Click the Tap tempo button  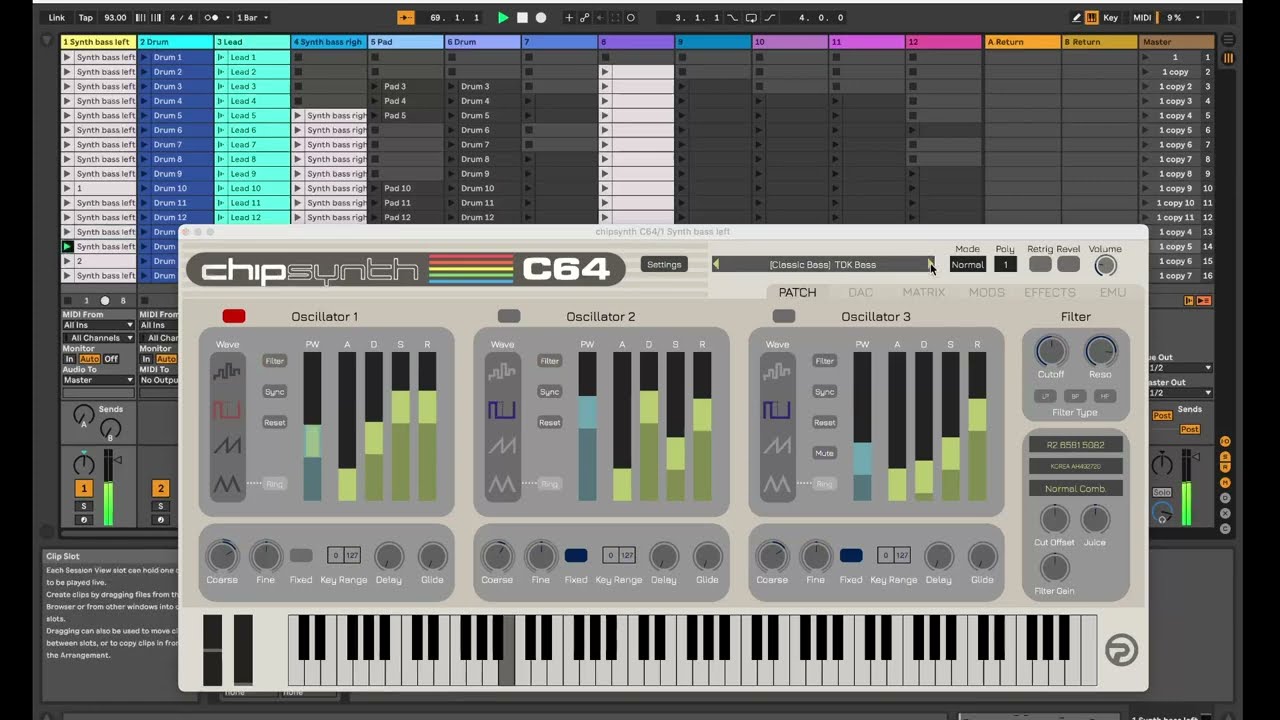click(x=86, y=17)
